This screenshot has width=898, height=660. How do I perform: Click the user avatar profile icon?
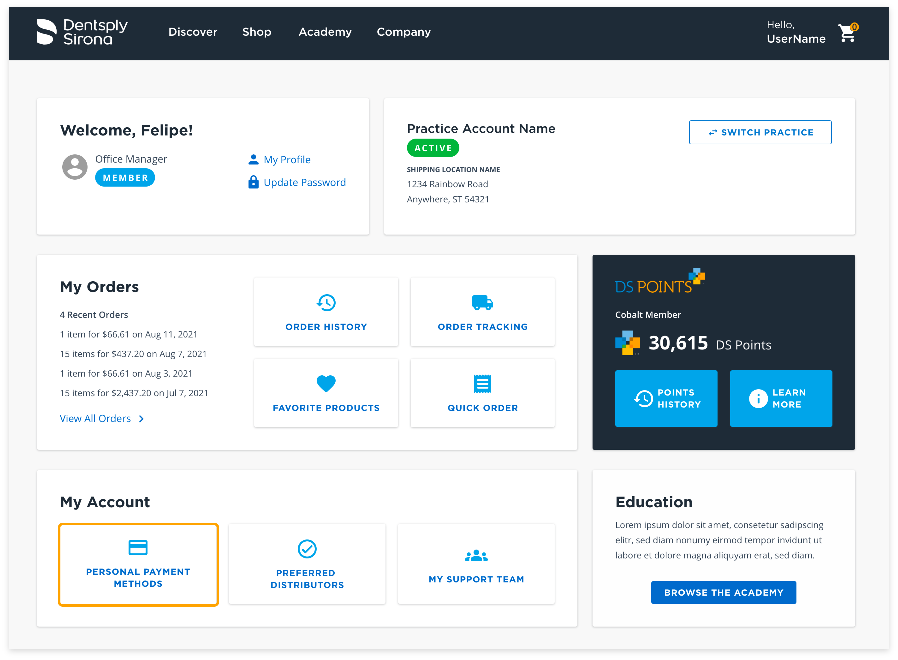tap(75, 167)
